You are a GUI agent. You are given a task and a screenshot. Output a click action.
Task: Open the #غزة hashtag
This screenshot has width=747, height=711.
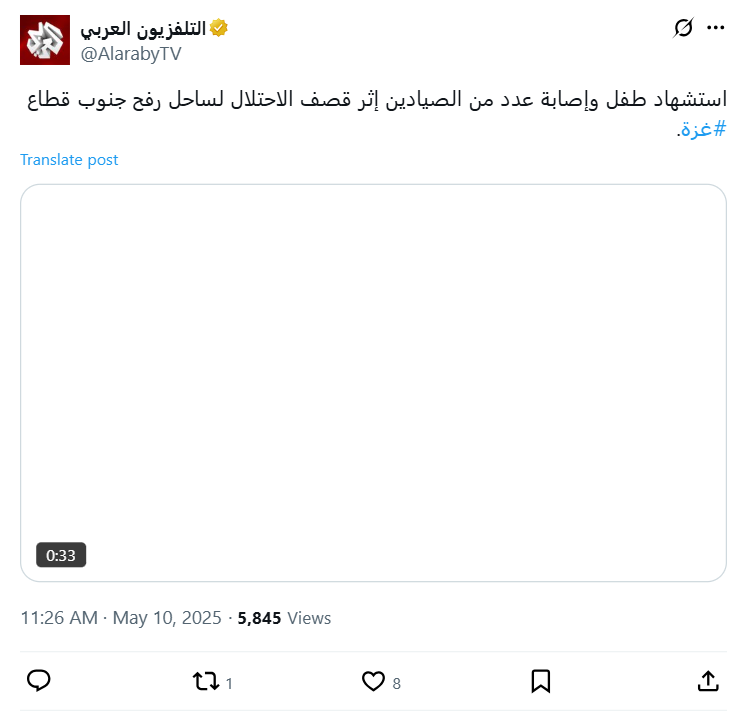pyautogui.click(x=703, y=129)
